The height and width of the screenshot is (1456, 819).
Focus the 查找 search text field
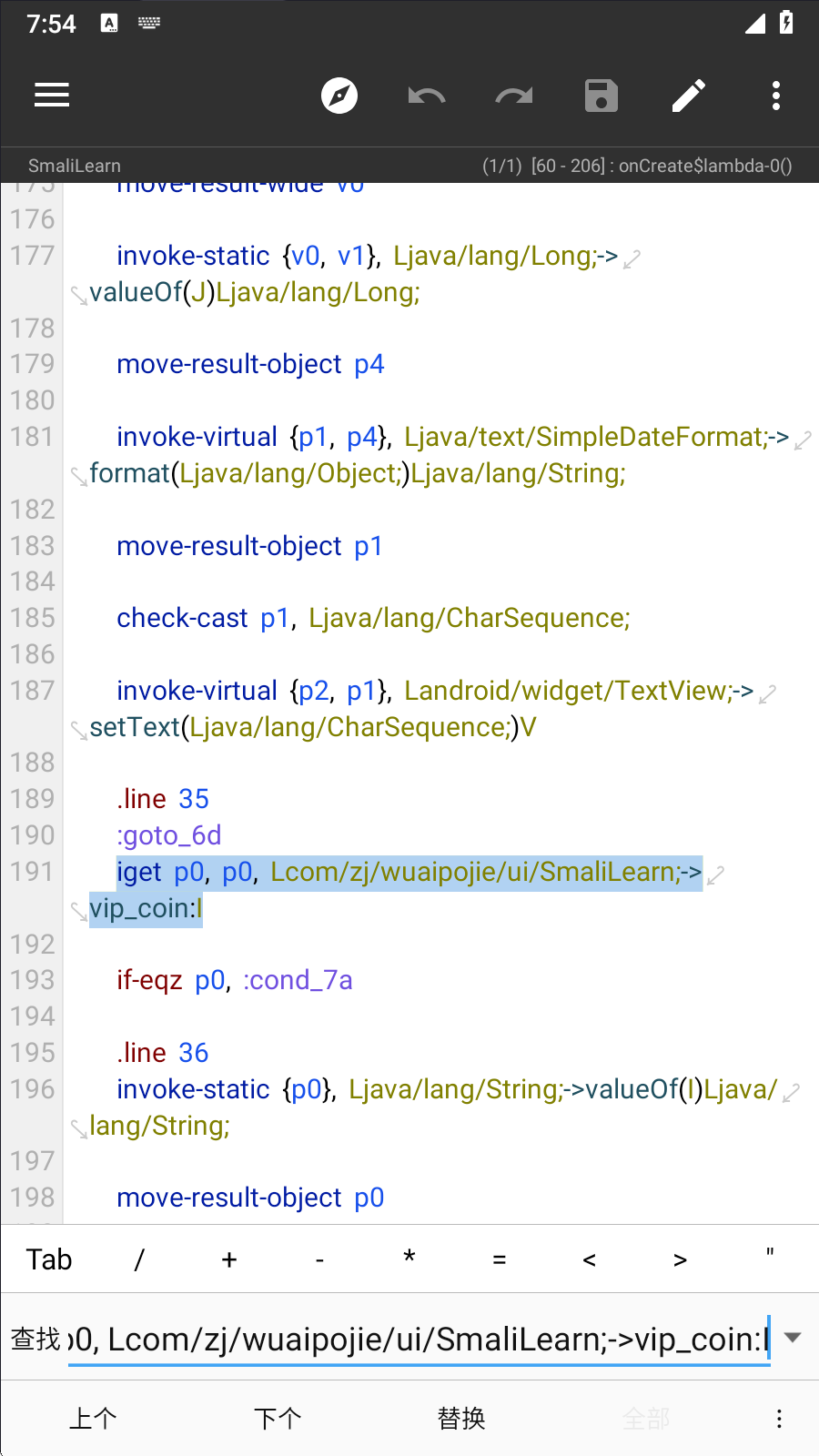(419, 1340)
